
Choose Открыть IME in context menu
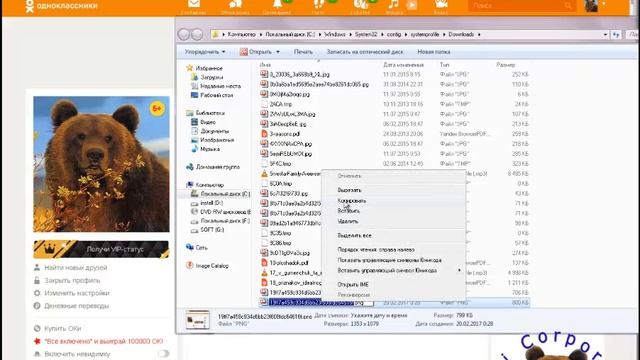pos(353,284)
